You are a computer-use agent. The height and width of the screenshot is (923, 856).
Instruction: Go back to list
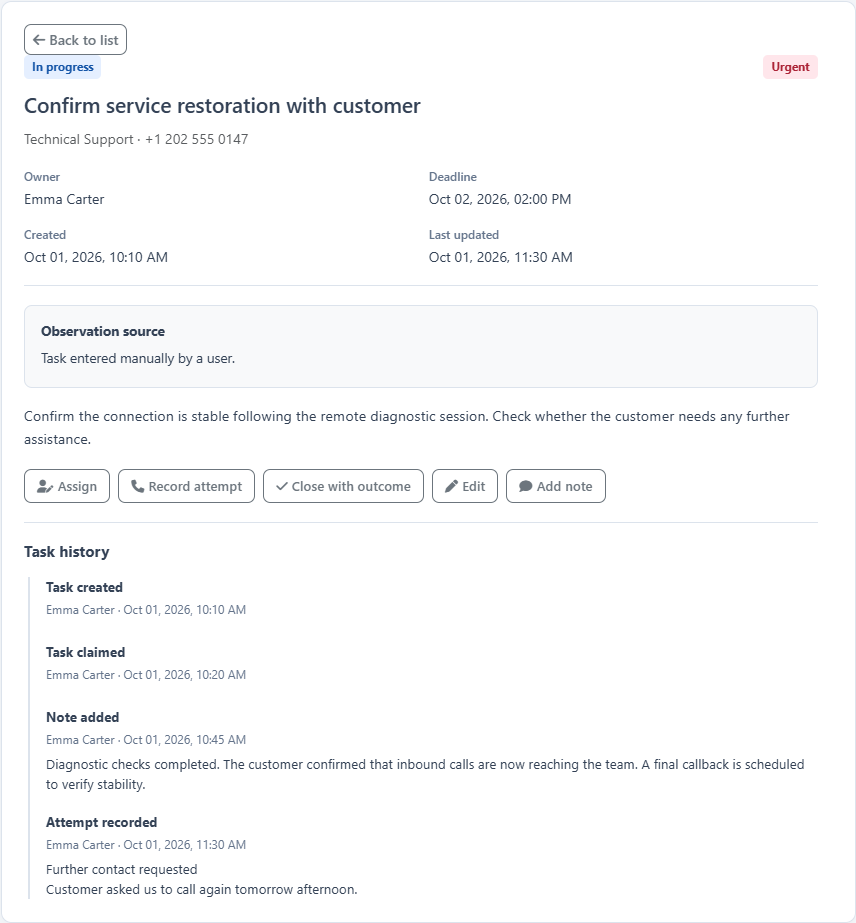(75, 40)
